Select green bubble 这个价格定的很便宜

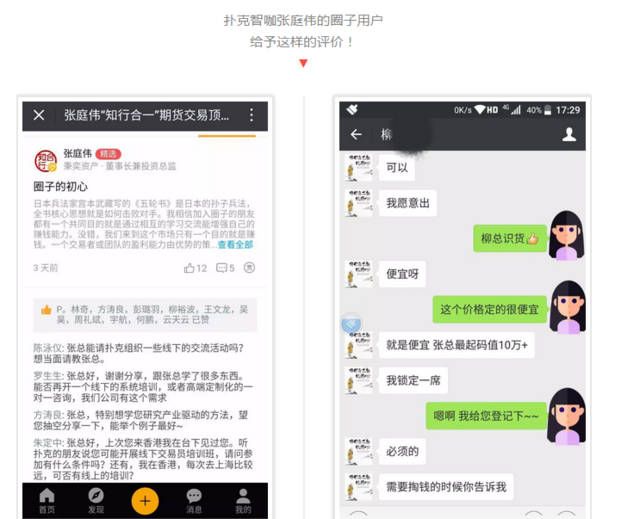point(489,309)
